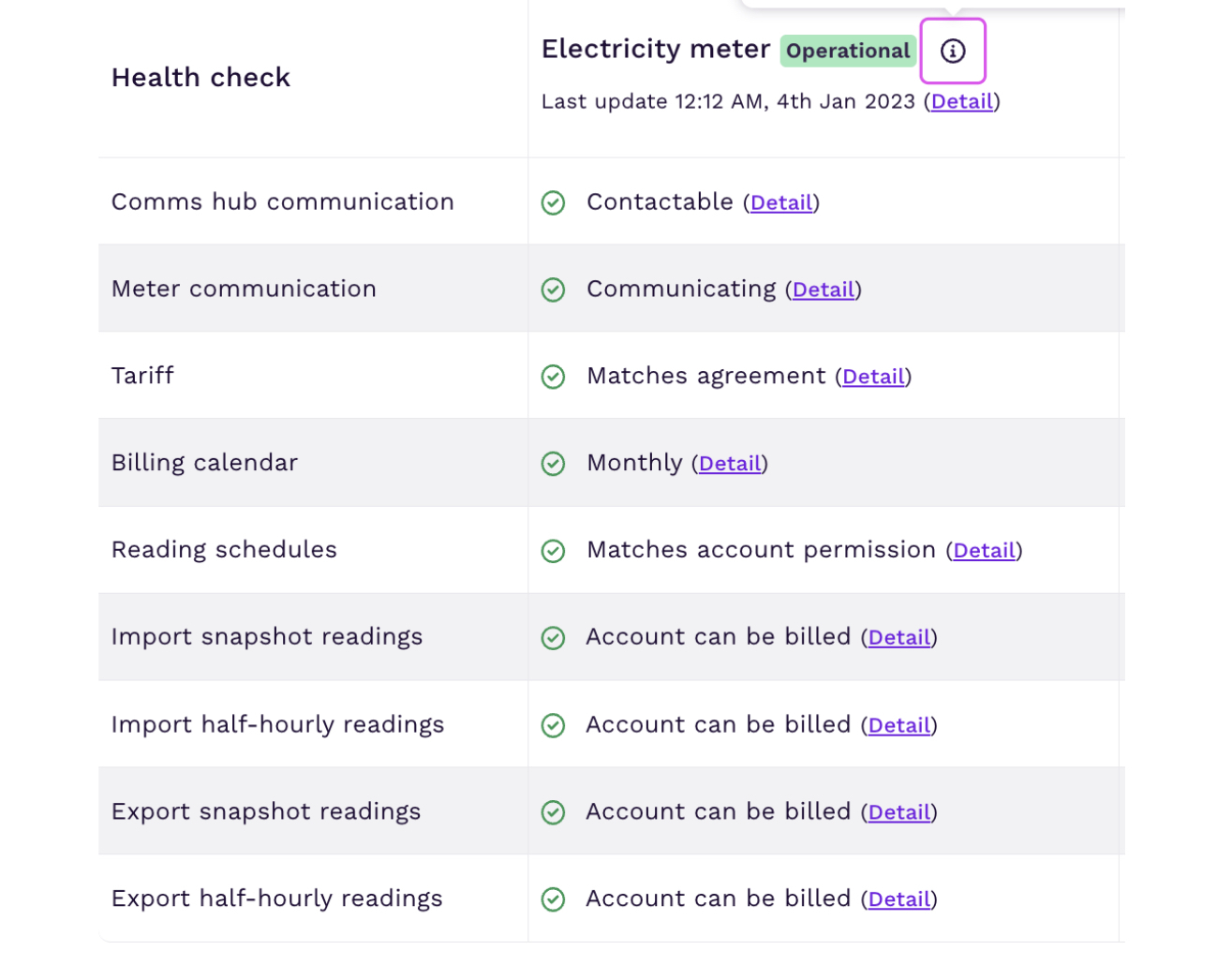Open Detail link for Export half-hourly readings
Screen dimensions: 1232x965
pos(898,899)
